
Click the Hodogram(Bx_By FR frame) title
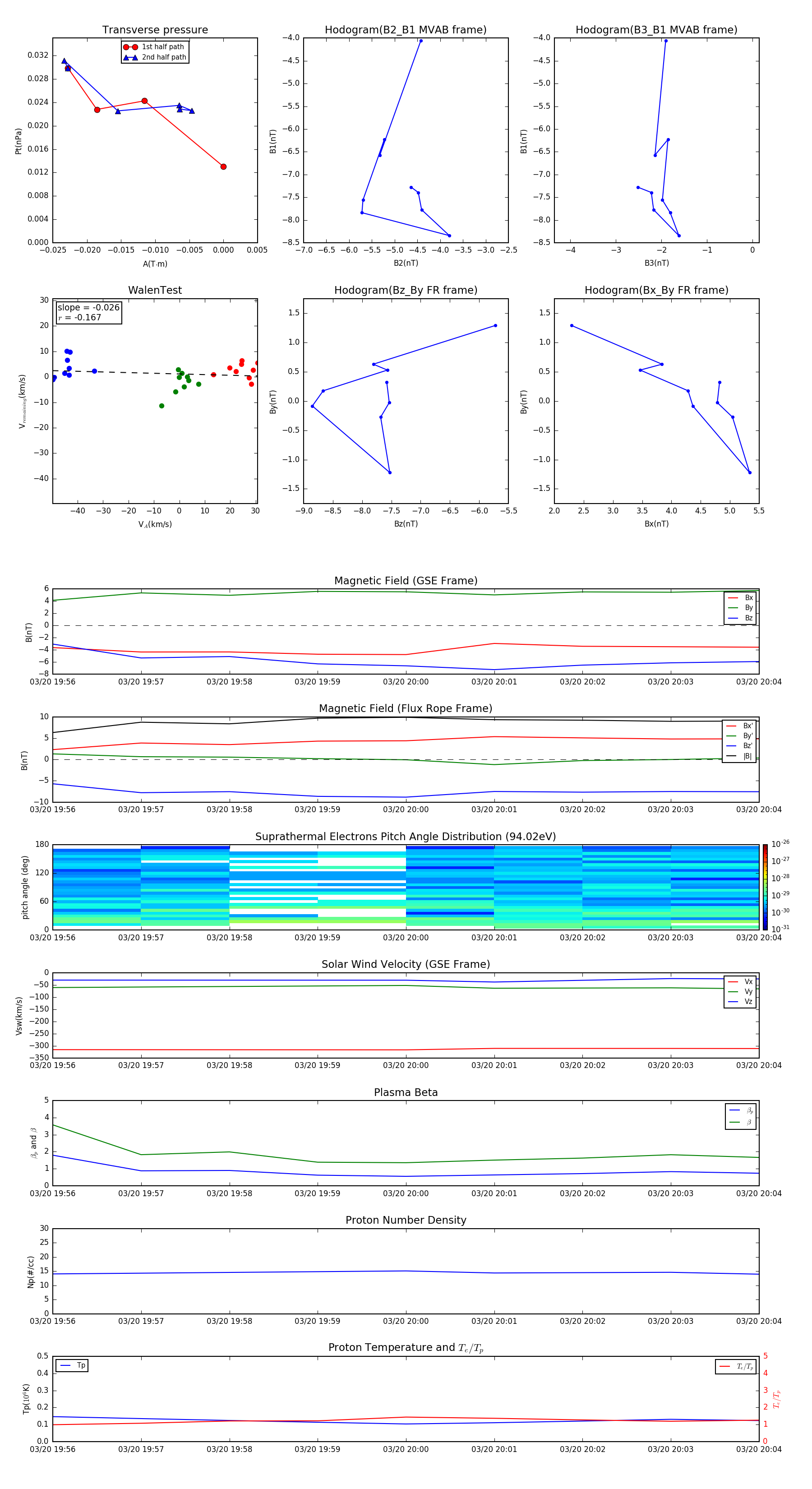[x=656, y=290]
